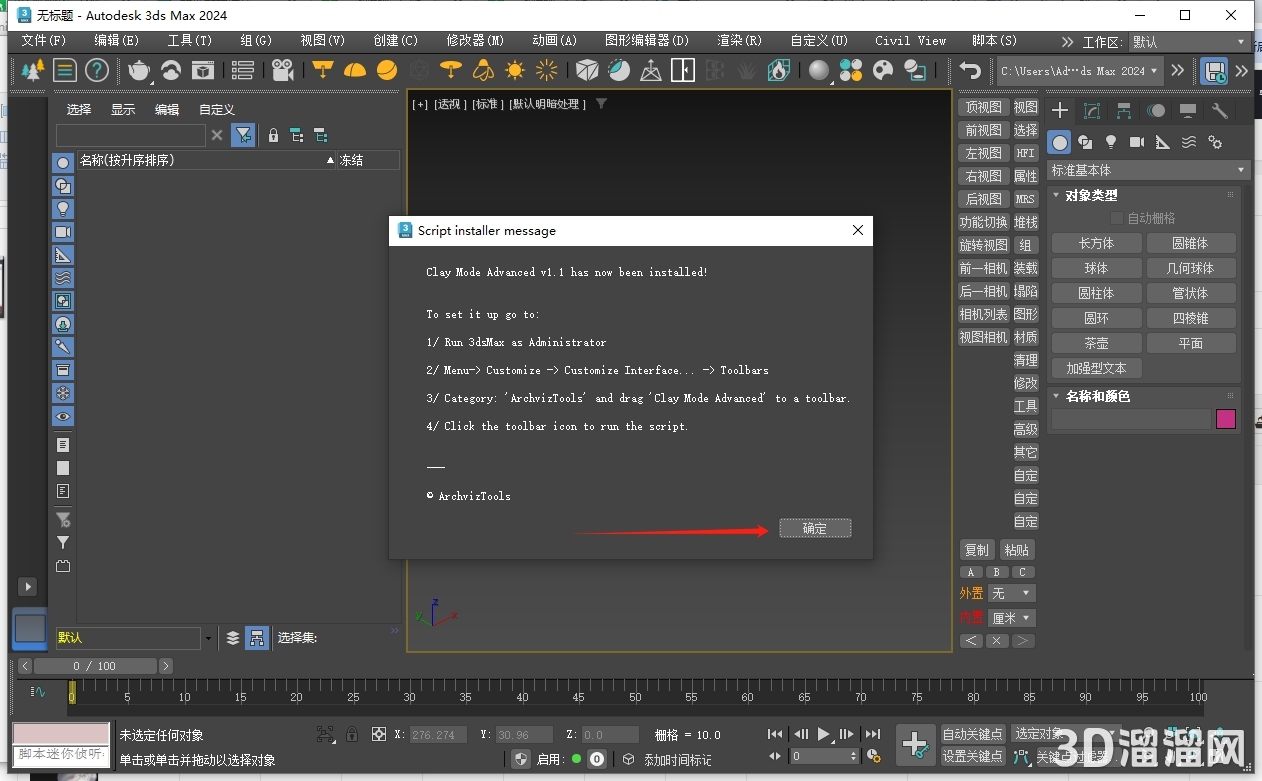Click the undo arrow icon

[969, 70]
